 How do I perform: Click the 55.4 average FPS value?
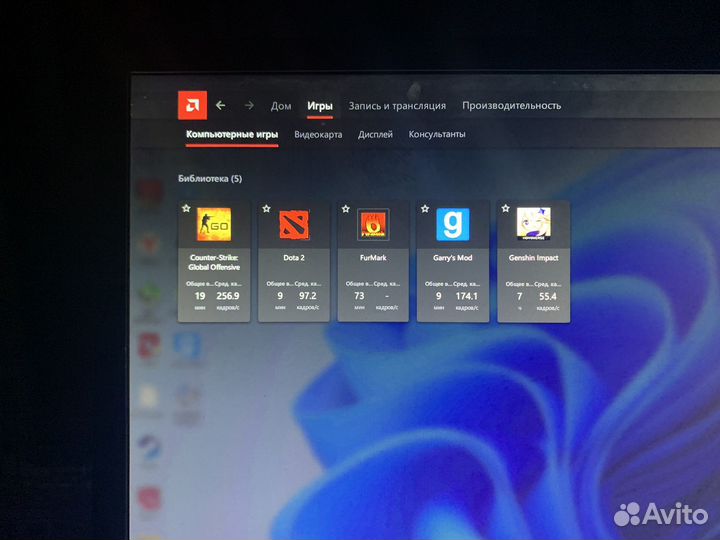[548, 297]
